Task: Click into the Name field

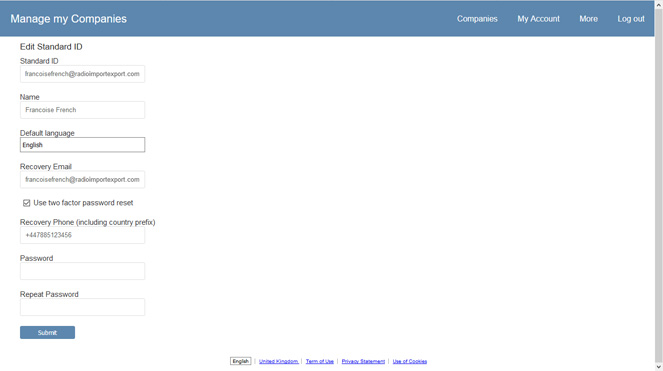Action: pos(82,110)
